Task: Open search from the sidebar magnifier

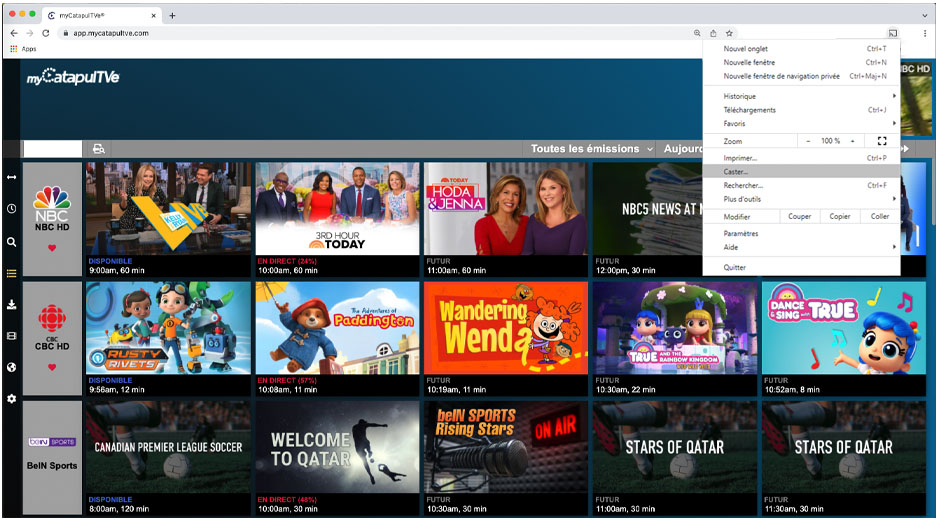Action: (x=11, y=242)
